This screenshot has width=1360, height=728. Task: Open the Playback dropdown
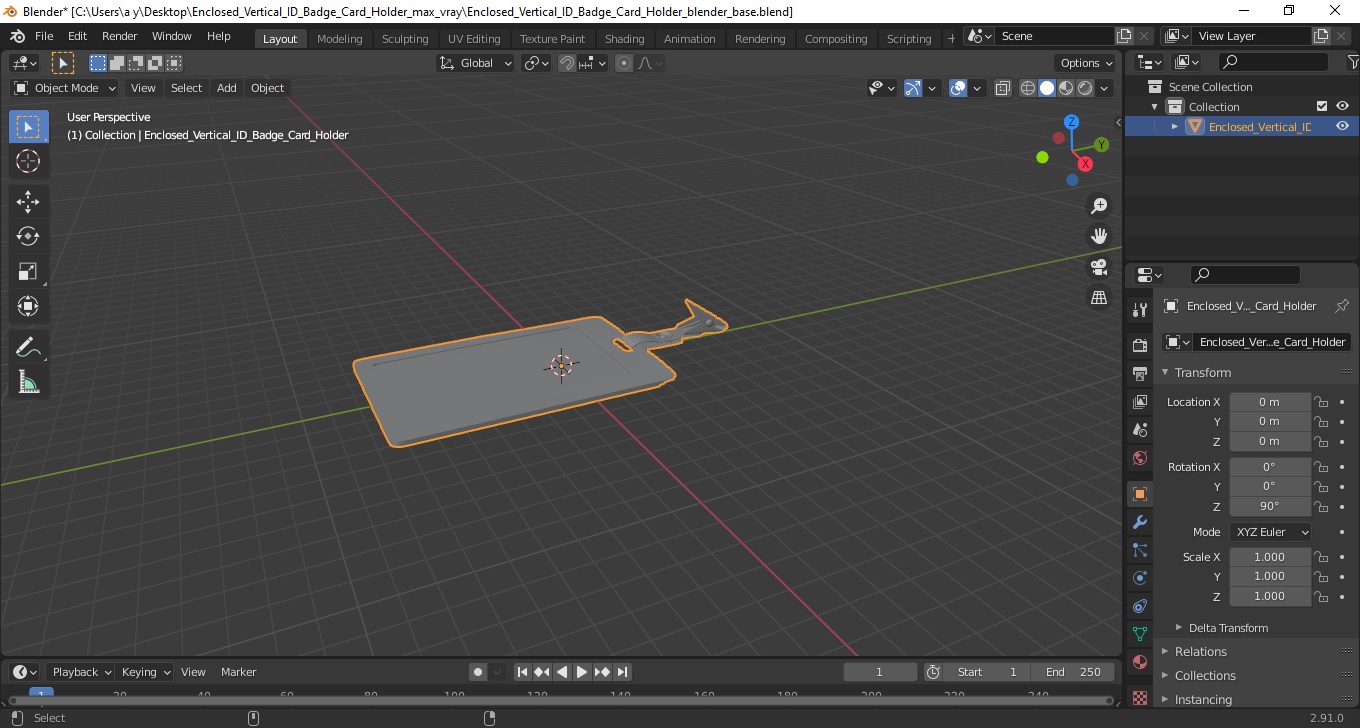(81, 672)
